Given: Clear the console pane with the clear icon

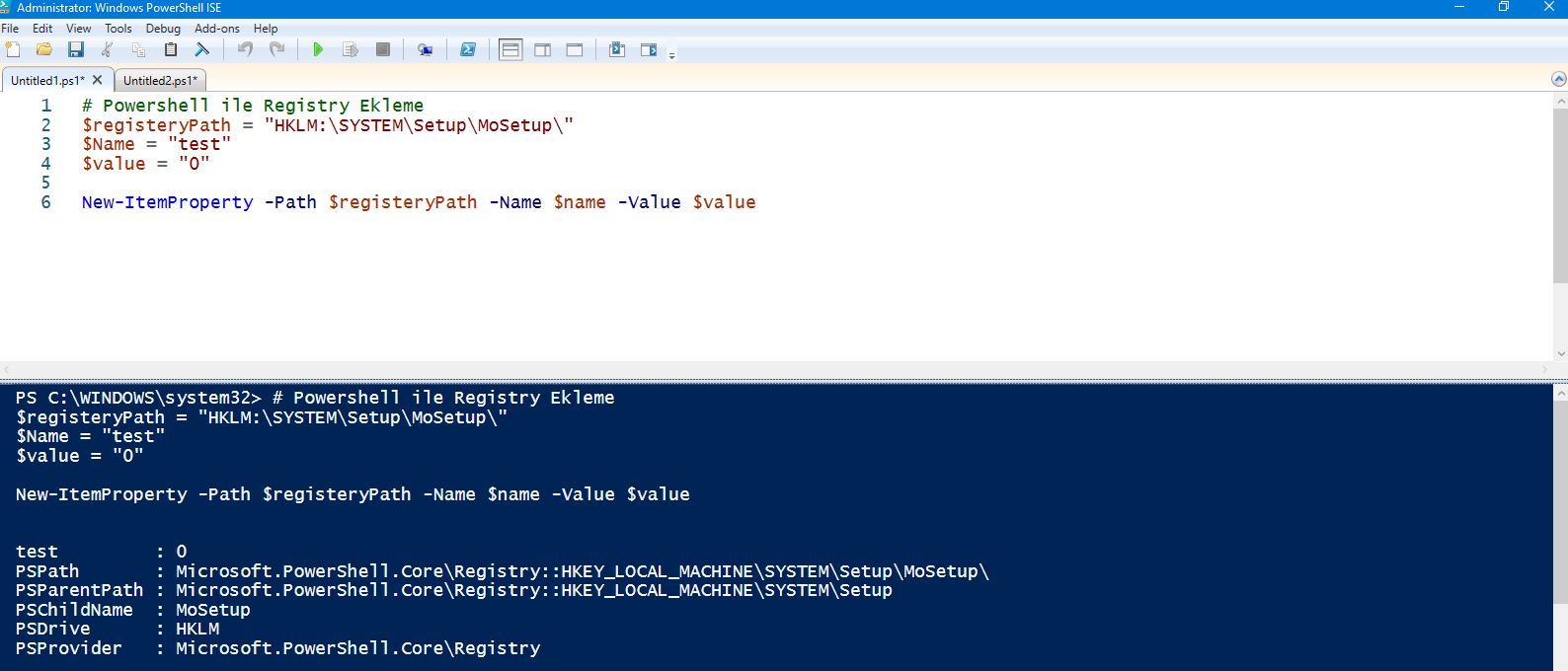Looking at the screenshot, I should pos(202,49).
